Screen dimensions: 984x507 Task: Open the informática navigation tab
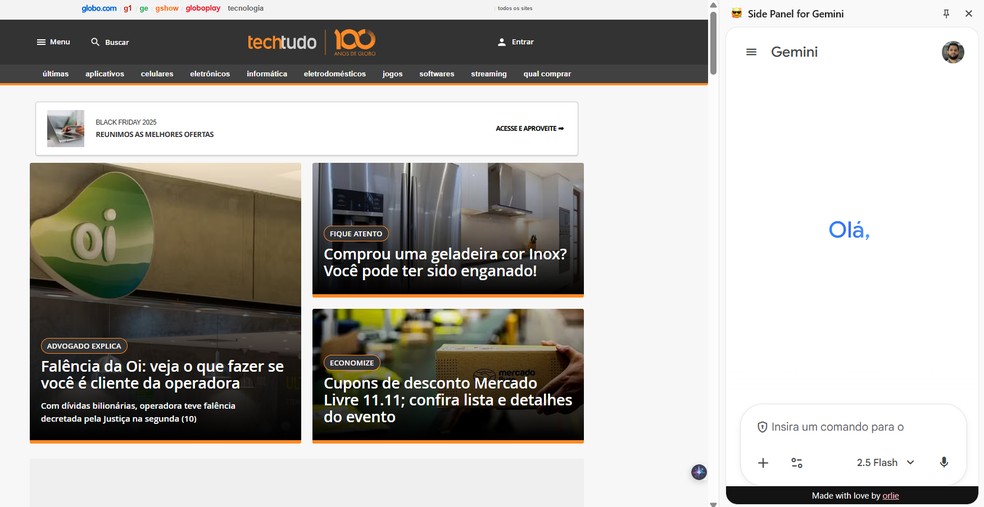point(267,74)
